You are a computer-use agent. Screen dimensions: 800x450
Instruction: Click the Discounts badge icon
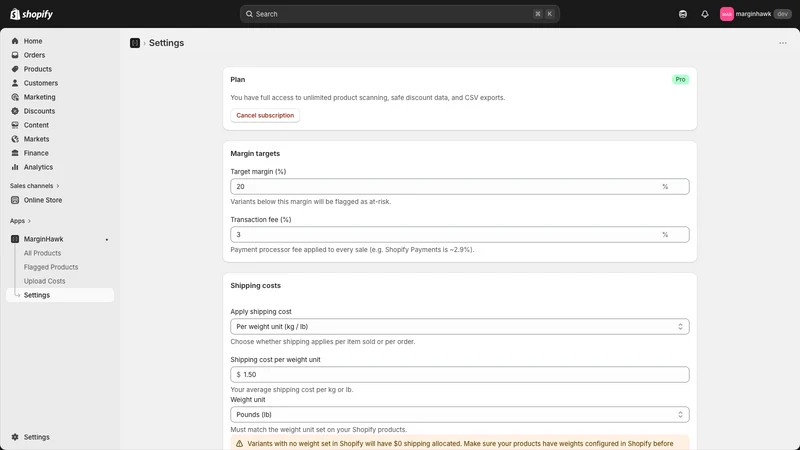[x=15, y=111]
